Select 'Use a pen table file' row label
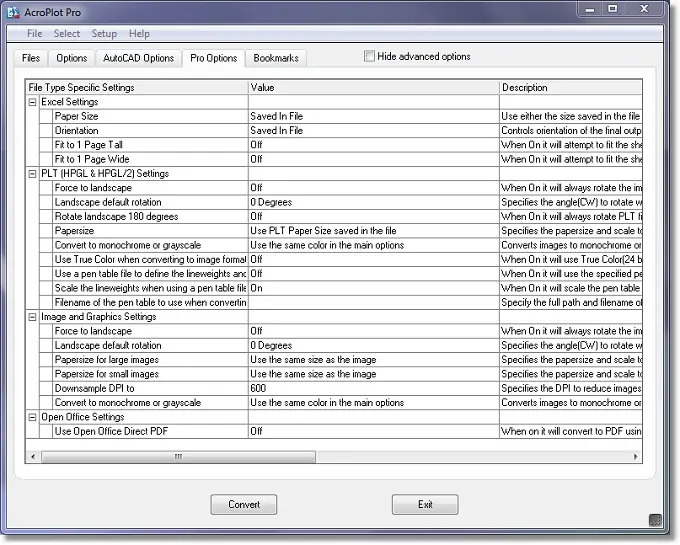 (150, 274)
